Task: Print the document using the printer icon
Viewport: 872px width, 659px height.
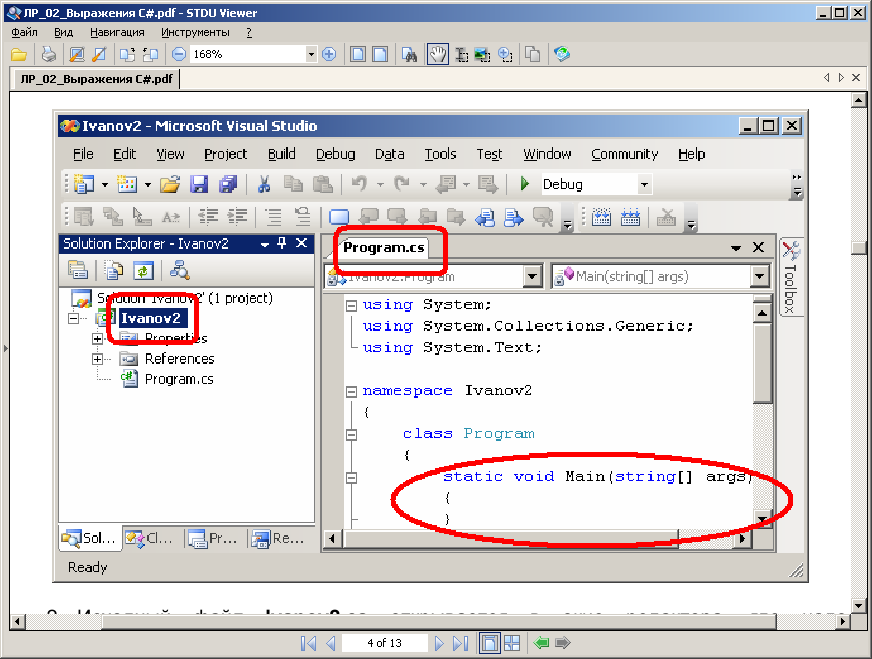Action: [x=49, y=54]
